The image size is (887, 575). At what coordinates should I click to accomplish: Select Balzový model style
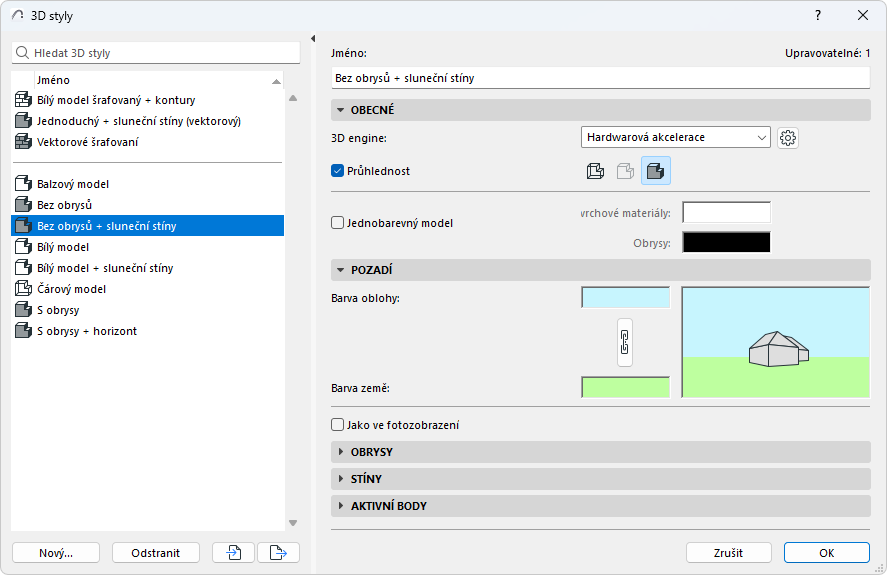(147, 183)
